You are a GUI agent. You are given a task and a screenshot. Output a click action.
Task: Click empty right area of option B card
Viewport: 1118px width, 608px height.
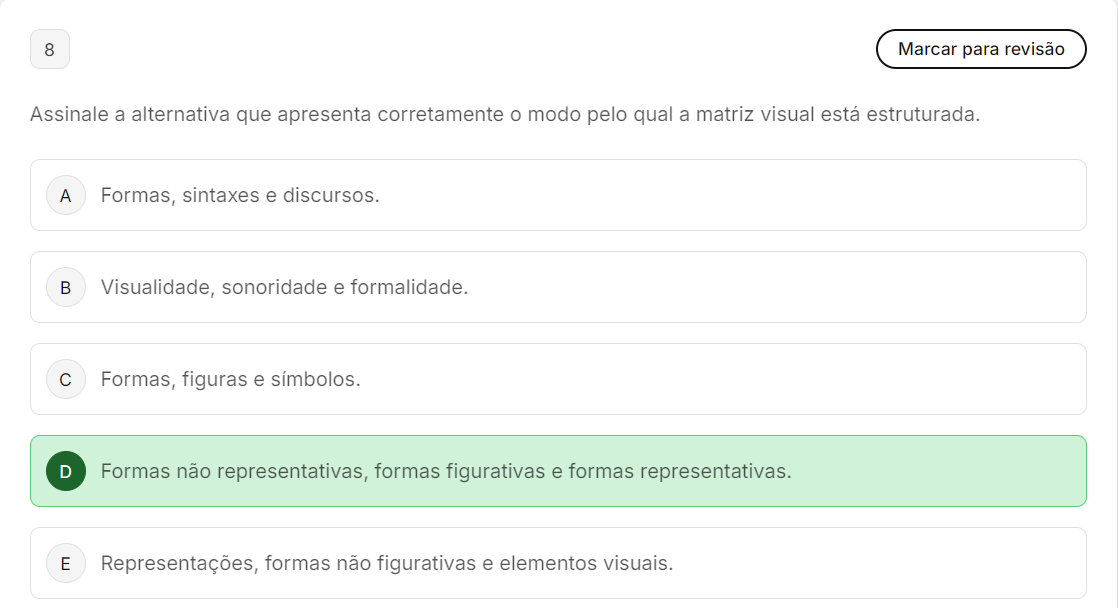800,287
